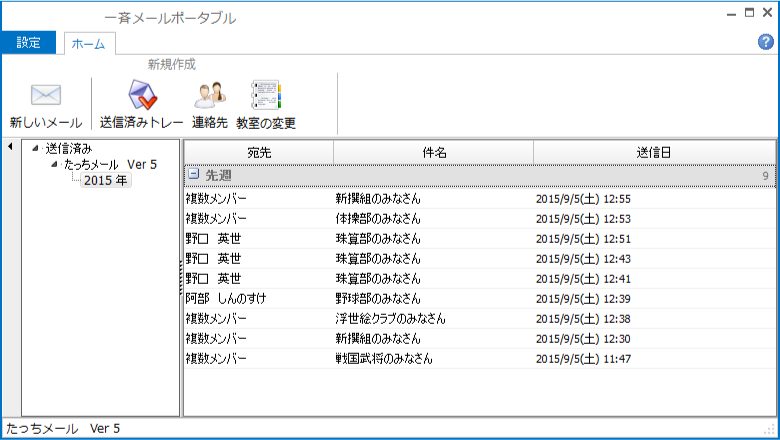Open the 送信済みトレー icon
The height and width of the screenshot is (440, 780).
tap(142, 94)
